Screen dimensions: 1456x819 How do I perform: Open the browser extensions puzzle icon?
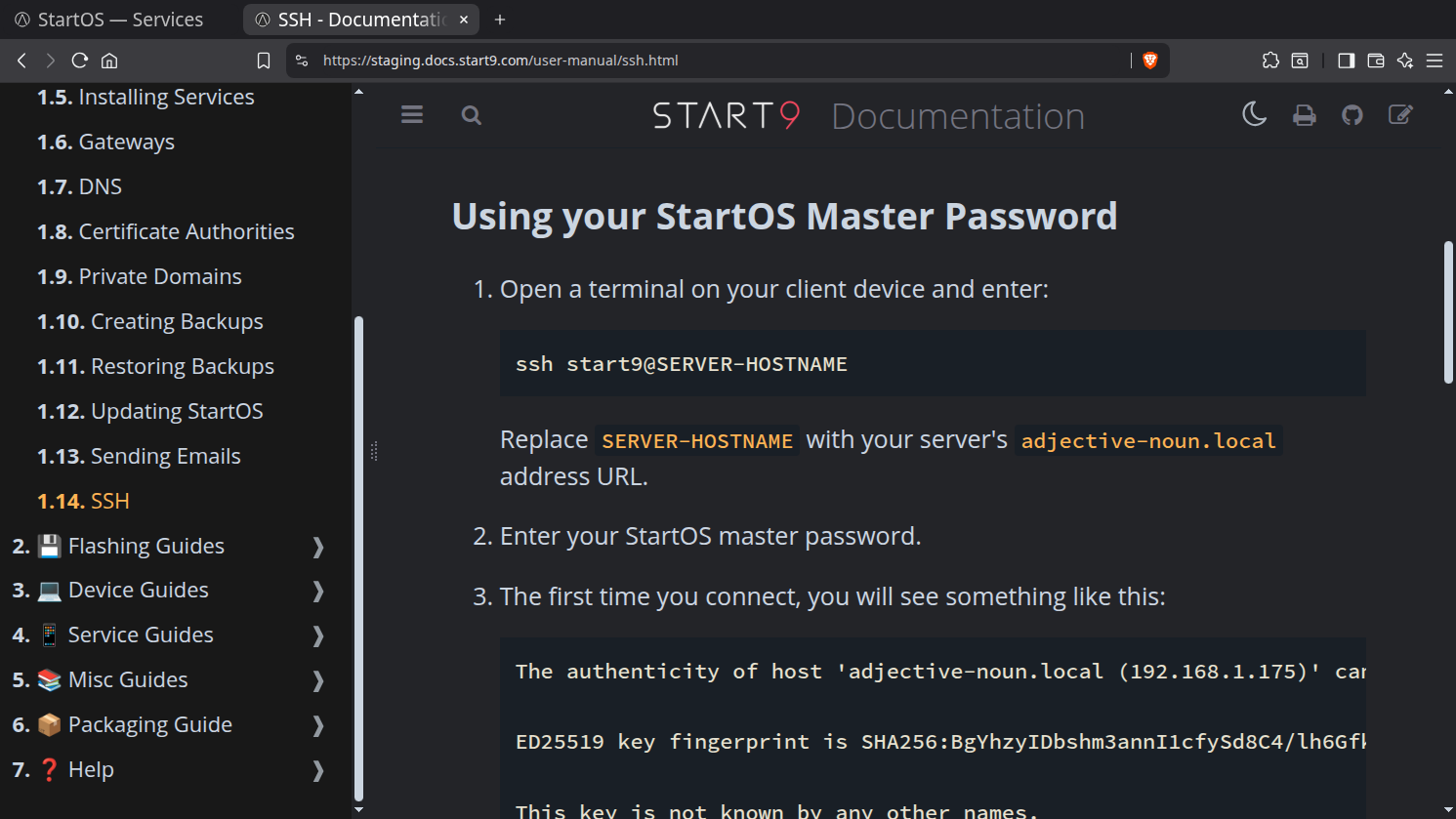coord(1270,61)
